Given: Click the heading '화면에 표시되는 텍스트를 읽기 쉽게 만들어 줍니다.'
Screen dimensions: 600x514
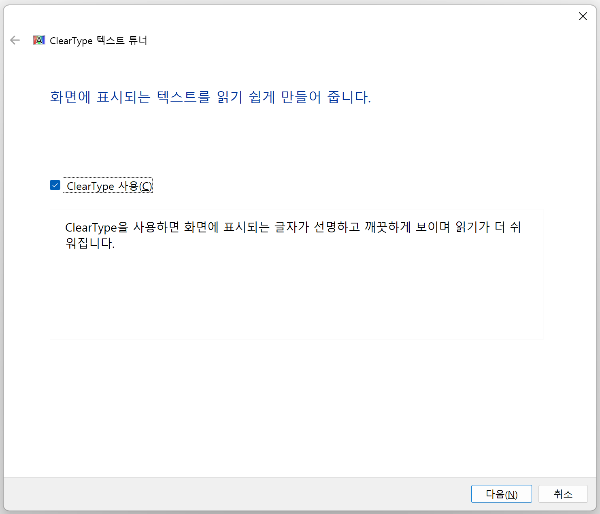Looking at the screenshot, I should point(210,97).
